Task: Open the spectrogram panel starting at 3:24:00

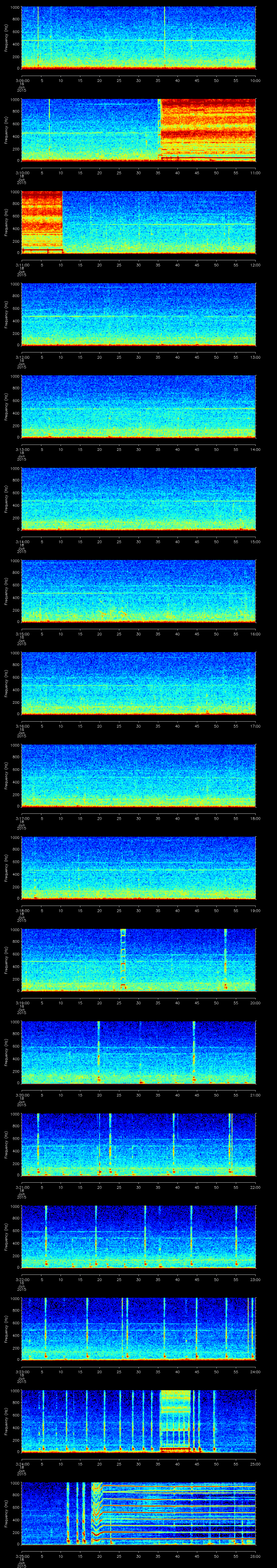Action: 138,1421
